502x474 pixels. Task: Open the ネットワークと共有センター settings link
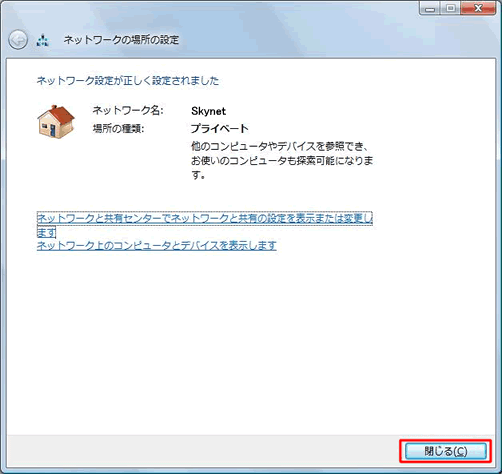pyautogui.click(x=204, y=218)
